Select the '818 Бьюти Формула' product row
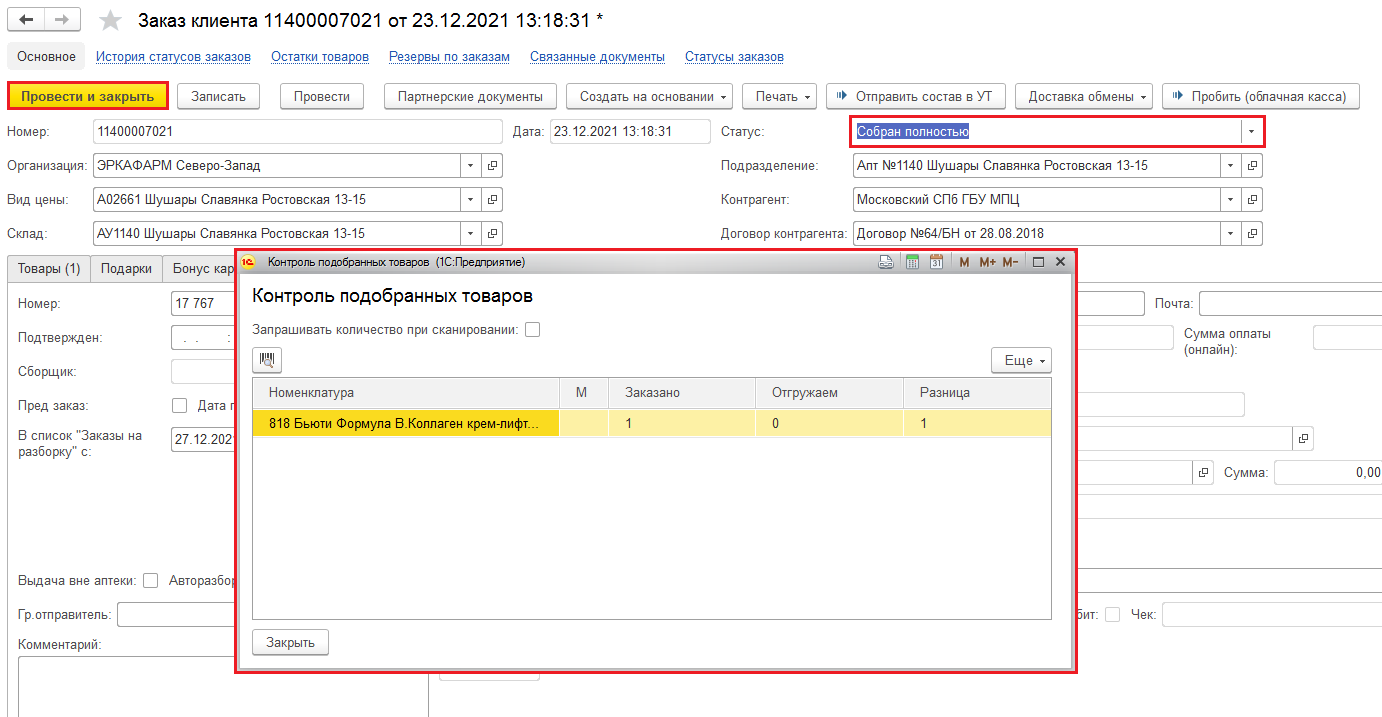Image resolution: width=1382 pixels, height=717 pixels. [x=404, y=423]
